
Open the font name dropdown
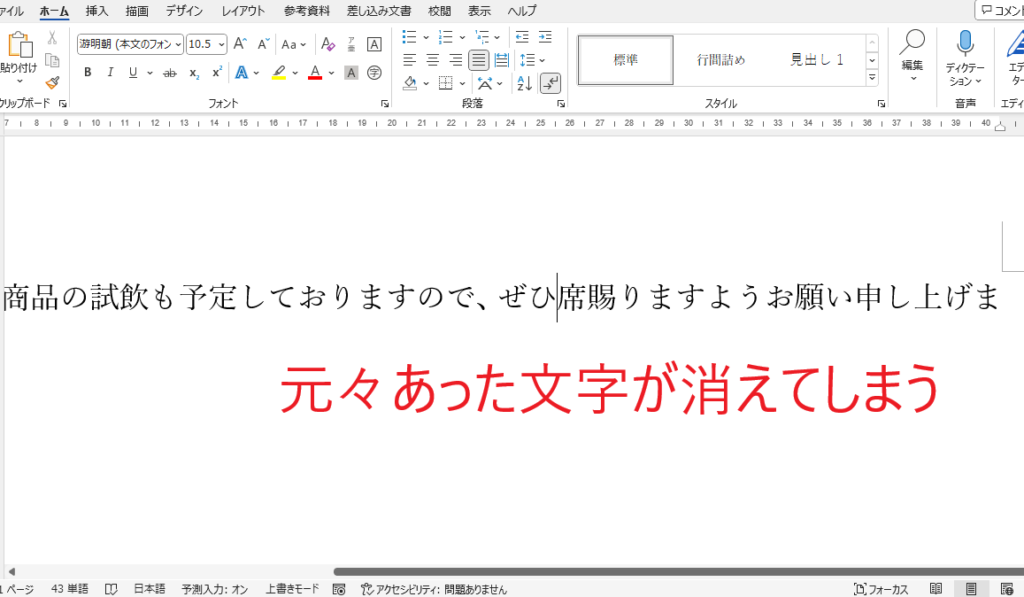[x=178, y=44]
